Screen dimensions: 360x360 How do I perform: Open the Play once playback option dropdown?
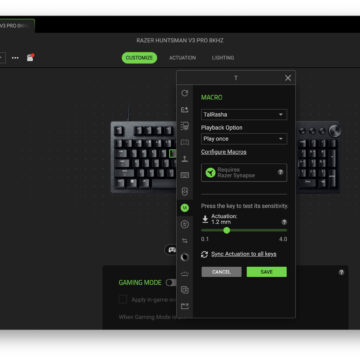[244, 139]
